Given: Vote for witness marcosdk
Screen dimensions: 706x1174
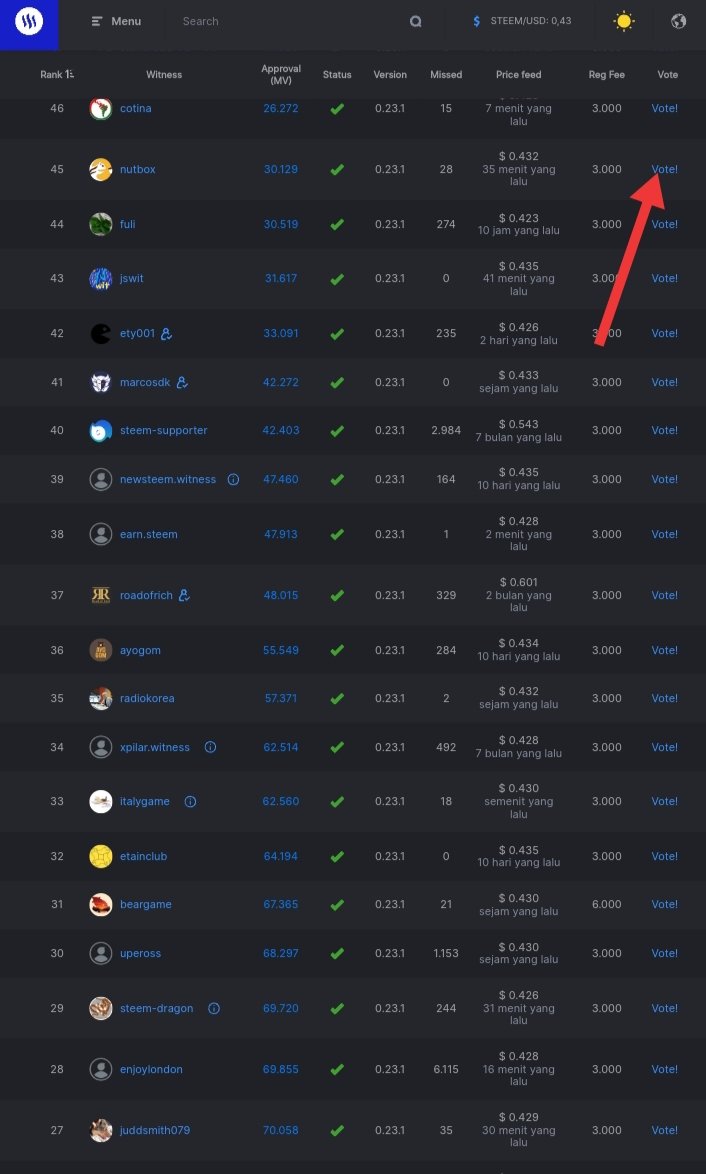Looking at the screenshot, I should (664, 382).
